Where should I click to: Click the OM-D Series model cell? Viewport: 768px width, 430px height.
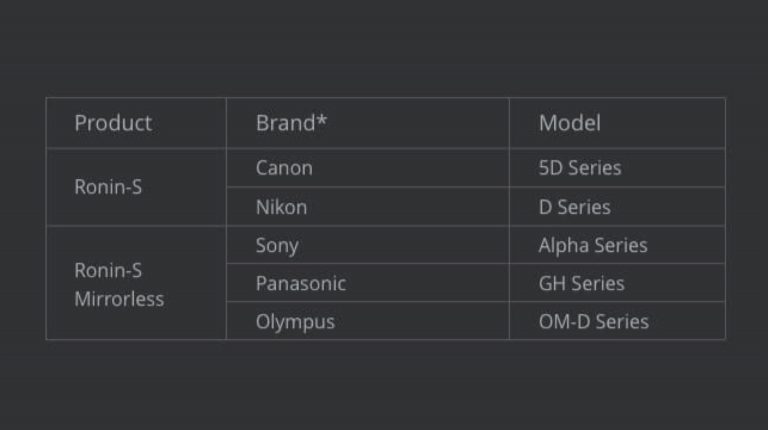tap(593, 321)
